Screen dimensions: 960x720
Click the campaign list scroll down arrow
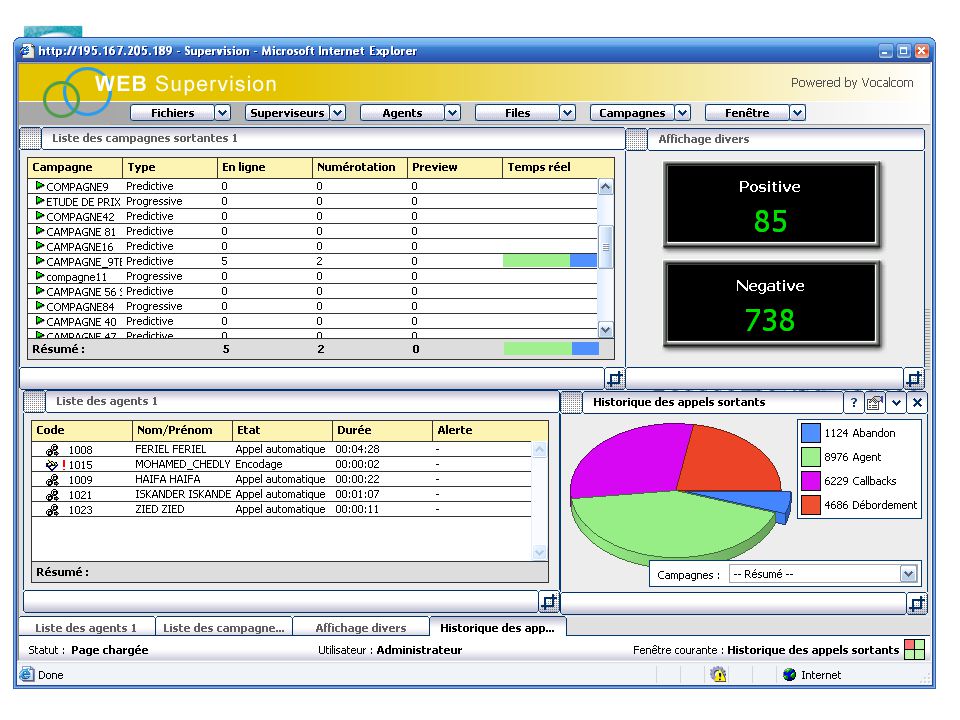605,330
